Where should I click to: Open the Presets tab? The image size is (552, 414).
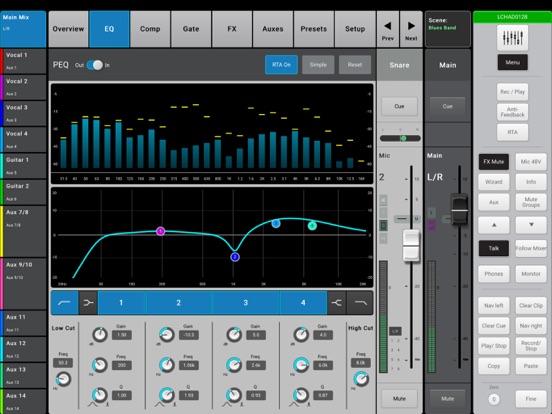click(314, 29)
